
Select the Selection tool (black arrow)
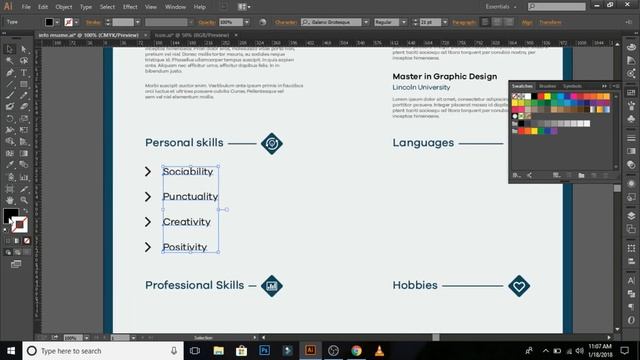click(9, 49)
